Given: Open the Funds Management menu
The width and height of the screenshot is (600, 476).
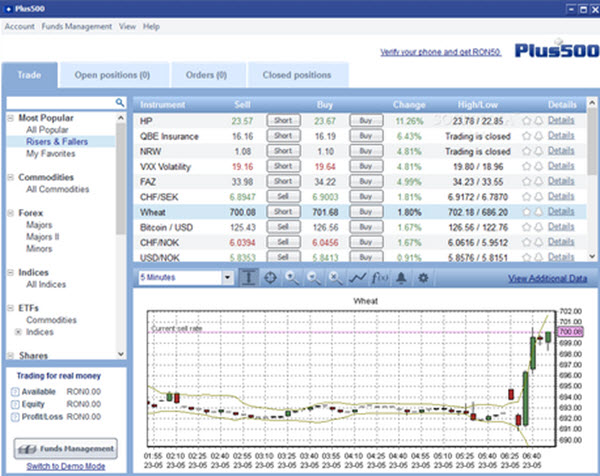Looking at the screenshot, I should coord(77,26).
